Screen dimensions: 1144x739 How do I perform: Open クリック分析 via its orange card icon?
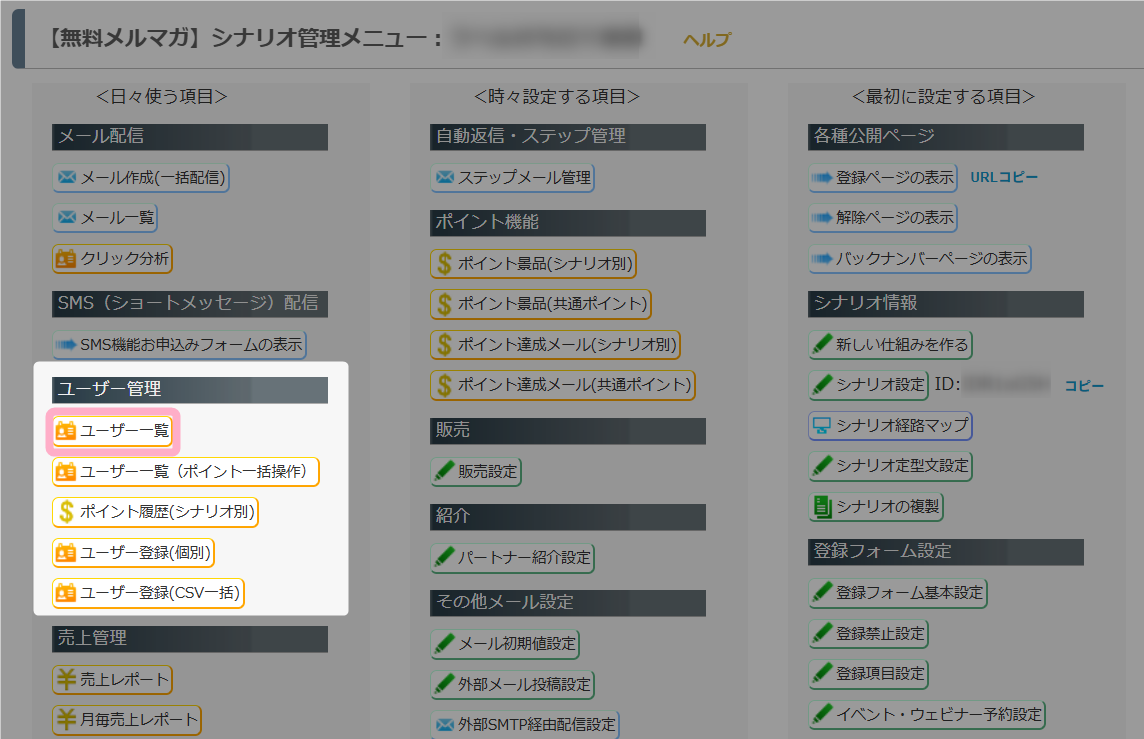pos(66,258)
